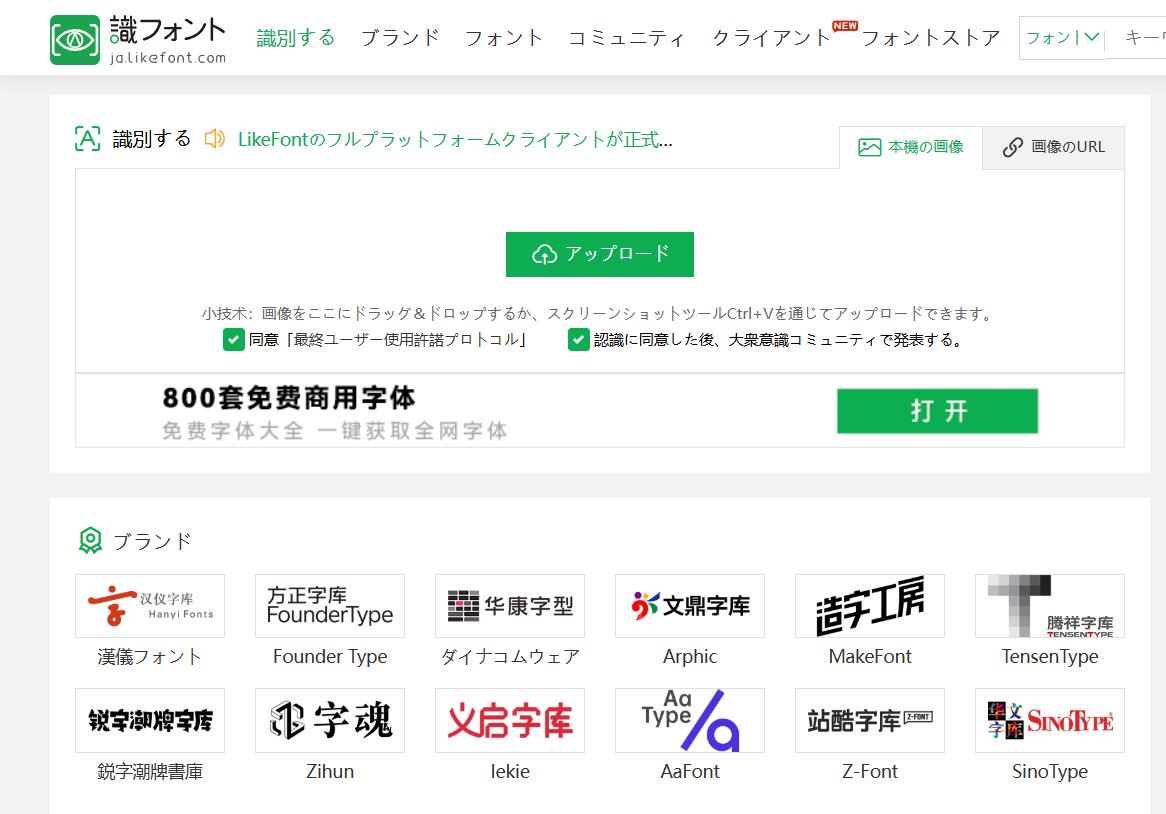Open the コミュニティ nav menu item

pyautogui.click(x=626, y=37)
